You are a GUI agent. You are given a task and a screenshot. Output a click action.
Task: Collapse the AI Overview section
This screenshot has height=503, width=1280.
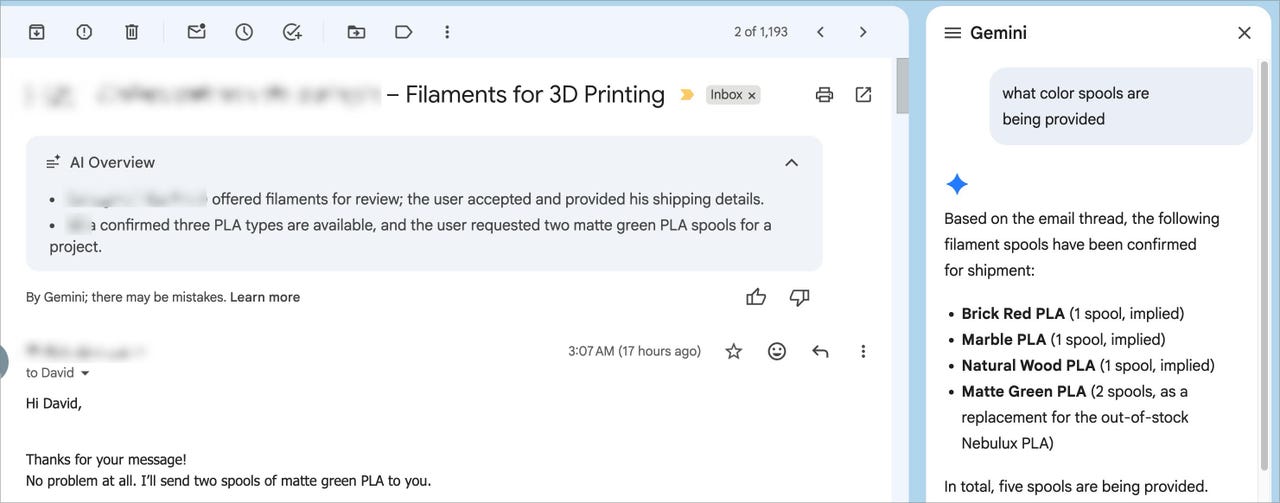click(x=791, y=162)
